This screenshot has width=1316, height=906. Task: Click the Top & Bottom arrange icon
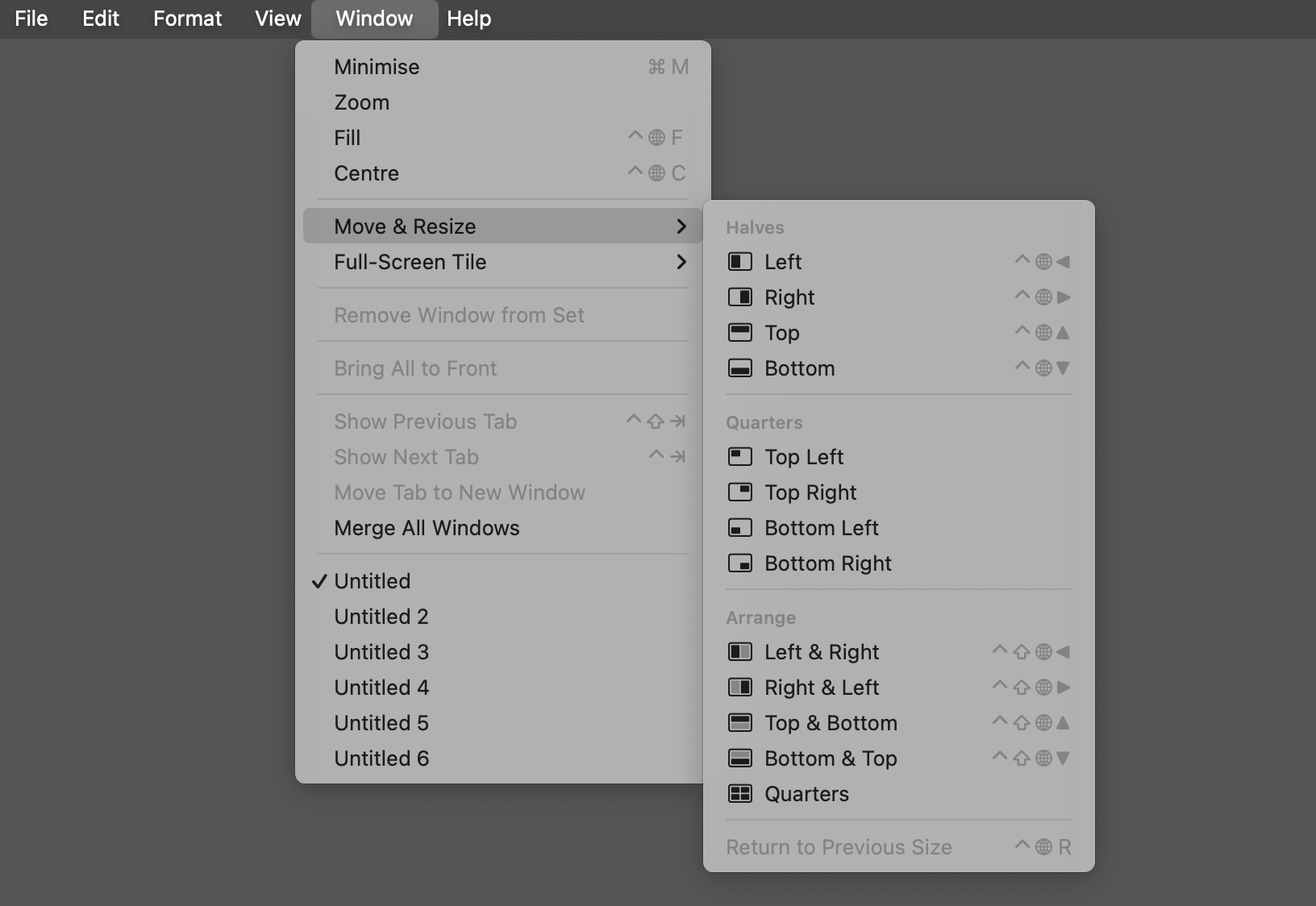(x=739, y=723)
